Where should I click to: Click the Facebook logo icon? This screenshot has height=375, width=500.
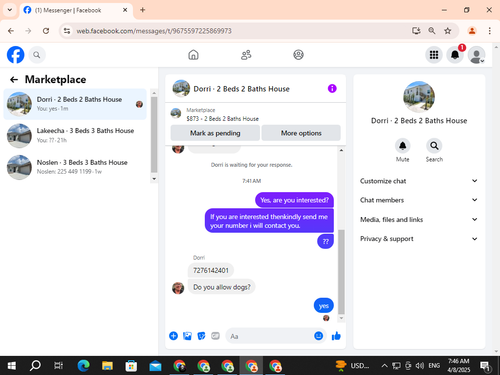coord(16,55)
